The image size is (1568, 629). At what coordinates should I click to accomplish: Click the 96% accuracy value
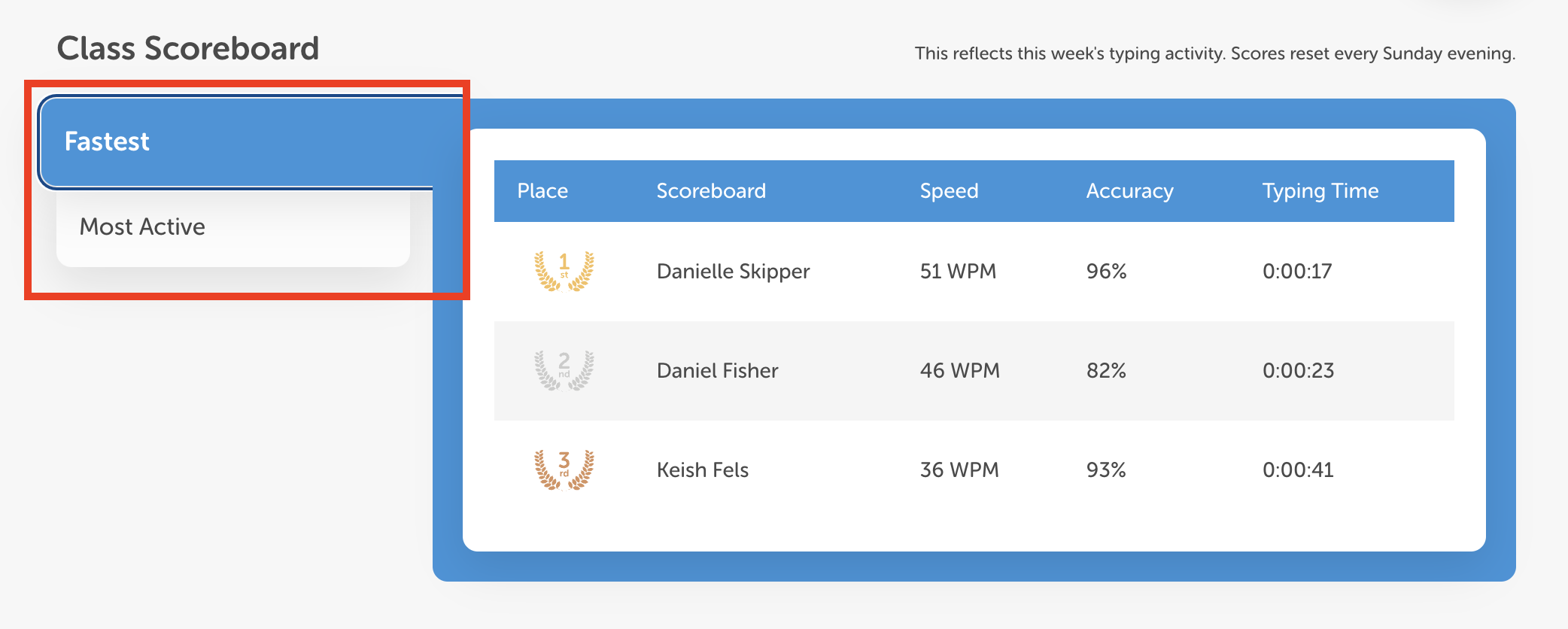point(1106,271)
